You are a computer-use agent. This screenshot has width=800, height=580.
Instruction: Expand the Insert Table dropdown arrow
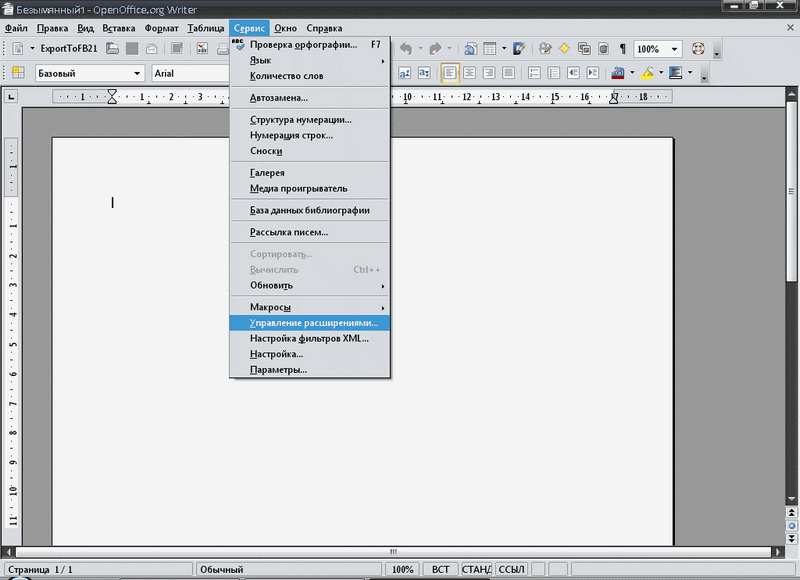504,48
